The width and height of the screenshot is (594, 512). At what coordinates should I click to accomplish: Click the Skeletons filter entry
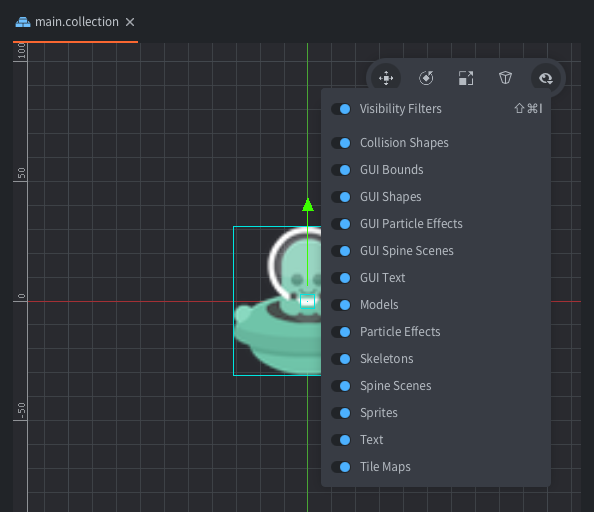click(x=386, y=359)
